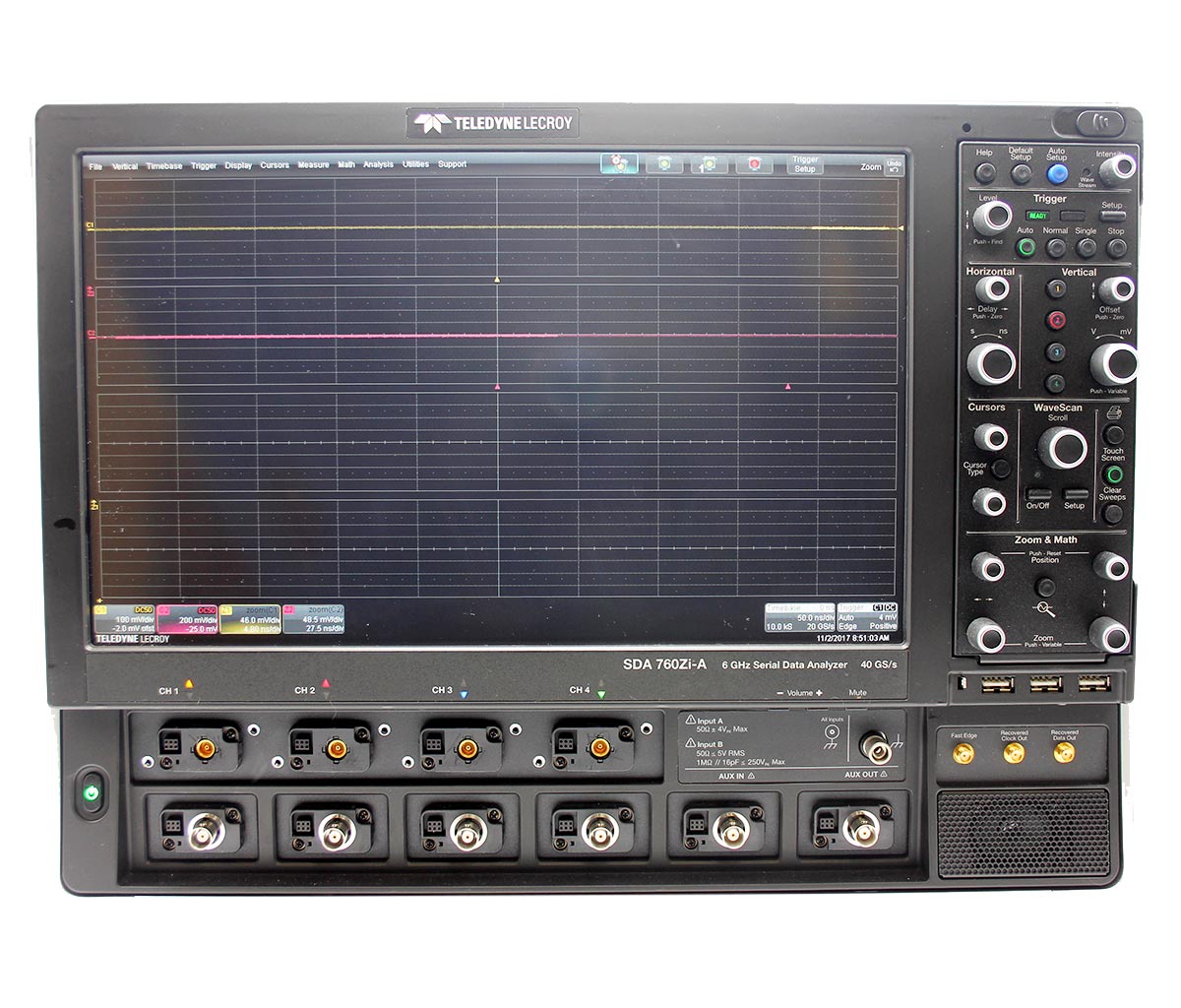Toggle the red channel 2 button
Viewport: 1181px width, 1008px height.
[1057, 320]
